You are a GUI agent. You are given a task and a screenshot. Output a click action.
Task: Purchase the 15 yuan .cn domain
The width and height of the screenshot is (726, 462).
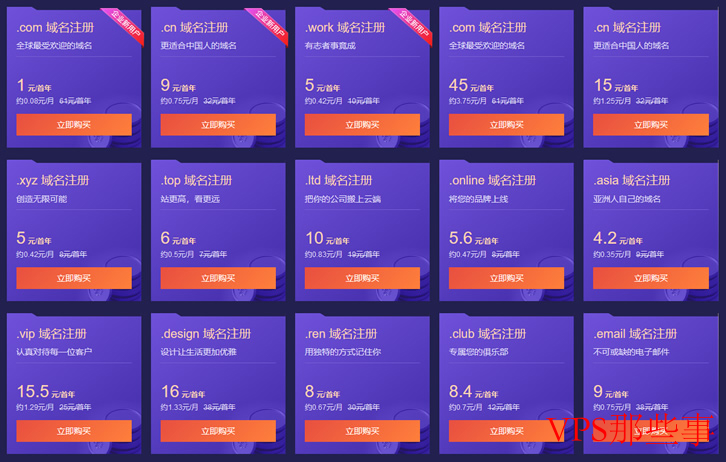[651, 125]
